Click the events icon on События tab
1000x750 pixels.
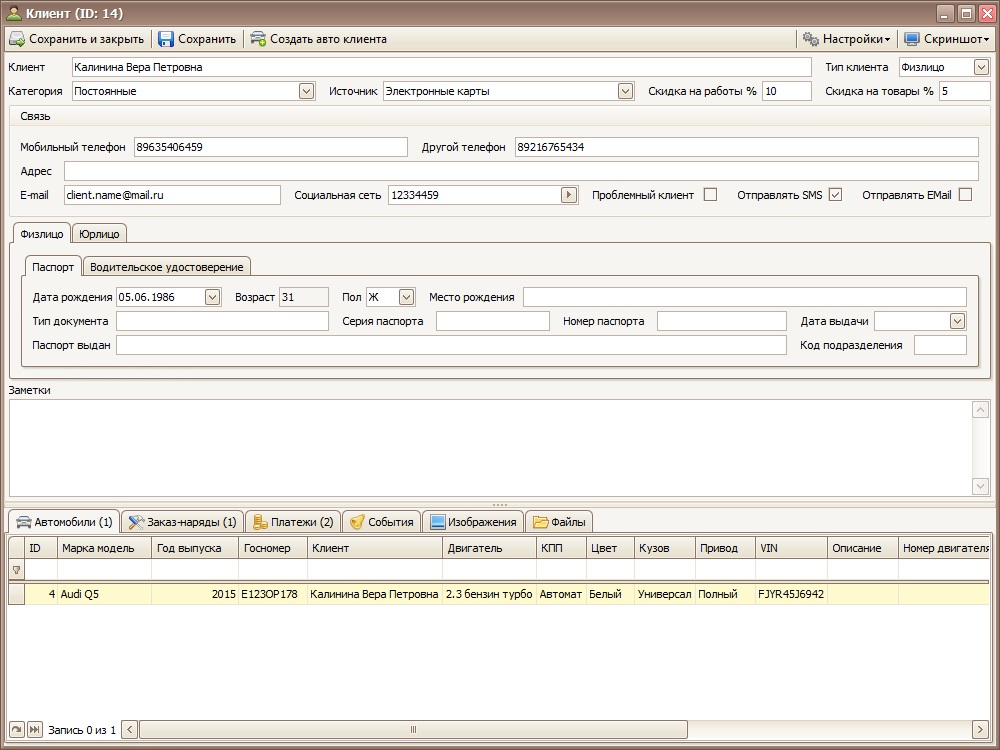click(x=357, y=522)
